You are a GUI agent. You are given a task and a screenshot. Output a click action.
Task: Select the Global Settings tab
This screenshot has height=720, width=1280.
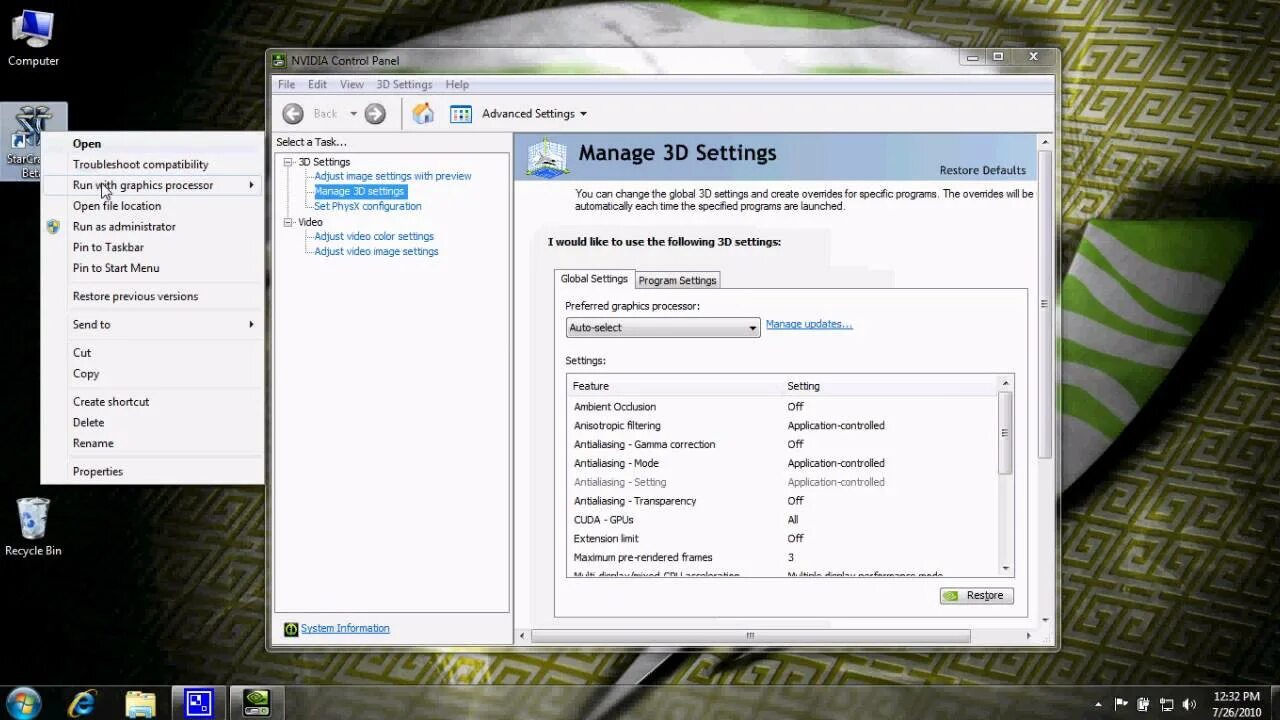(594, 279)
